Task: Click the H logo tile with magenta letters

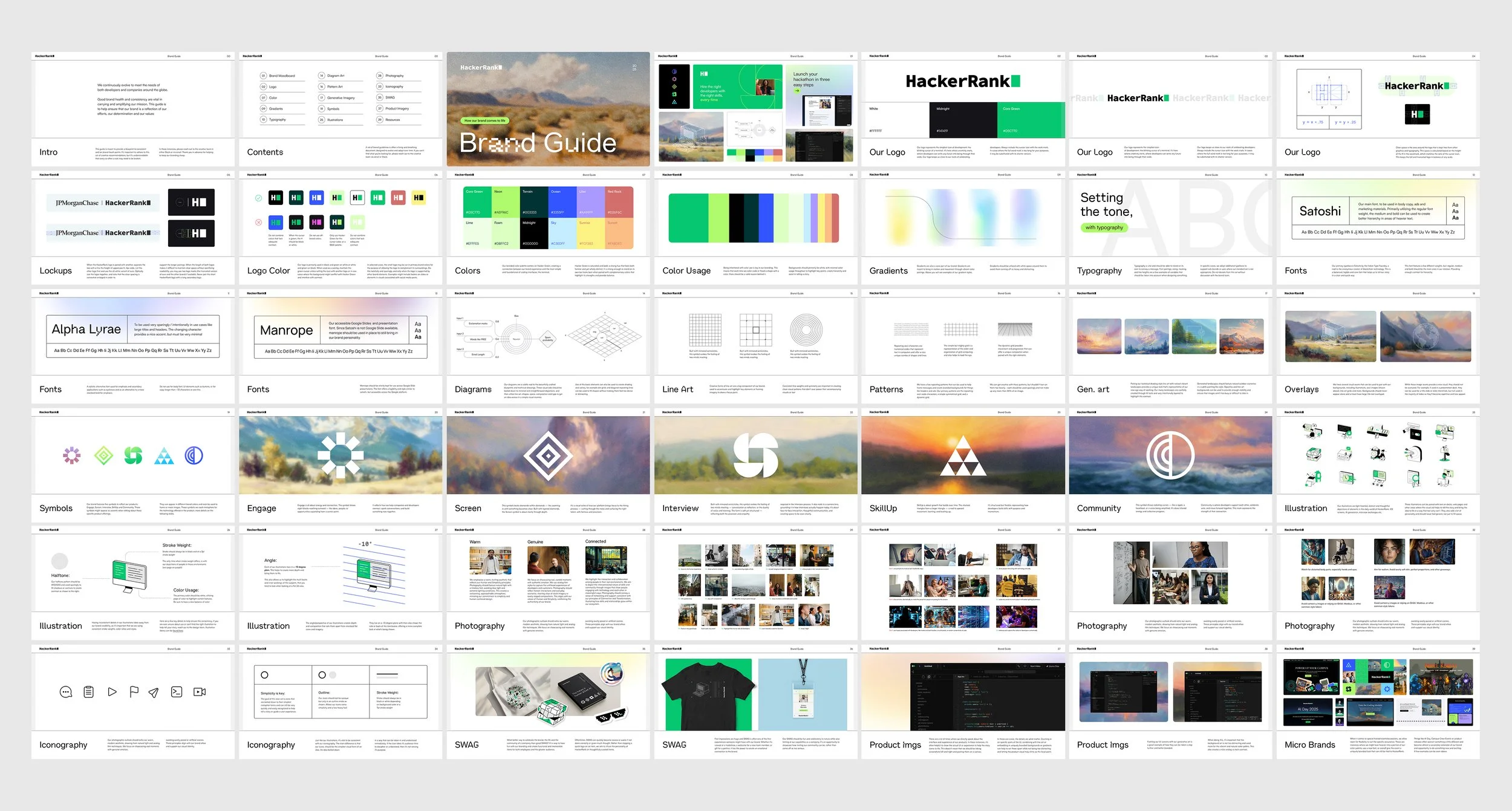Action: pos(316,223)
